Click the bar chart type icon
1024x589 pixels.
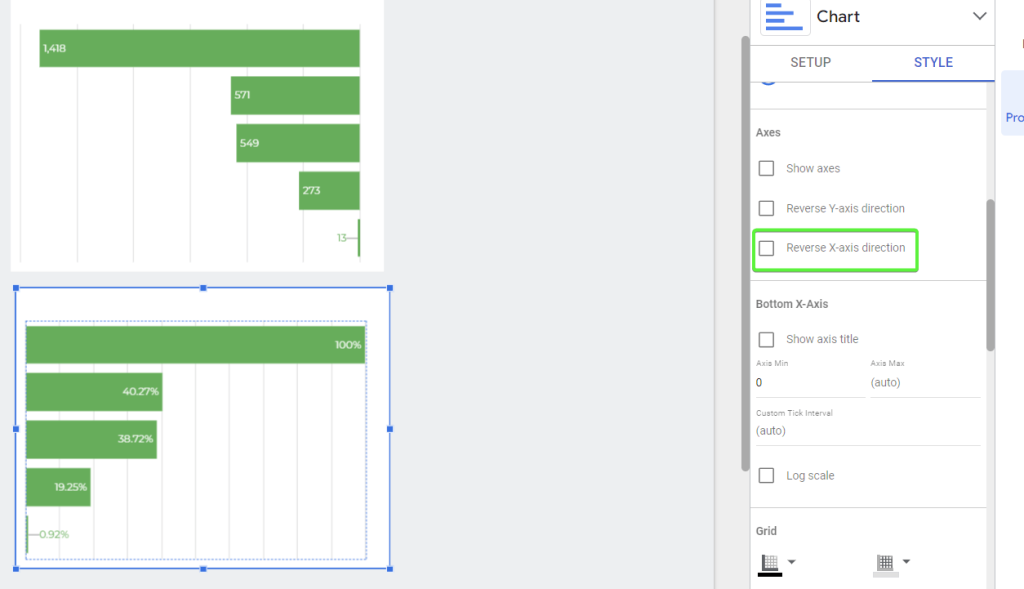[784, 16]
